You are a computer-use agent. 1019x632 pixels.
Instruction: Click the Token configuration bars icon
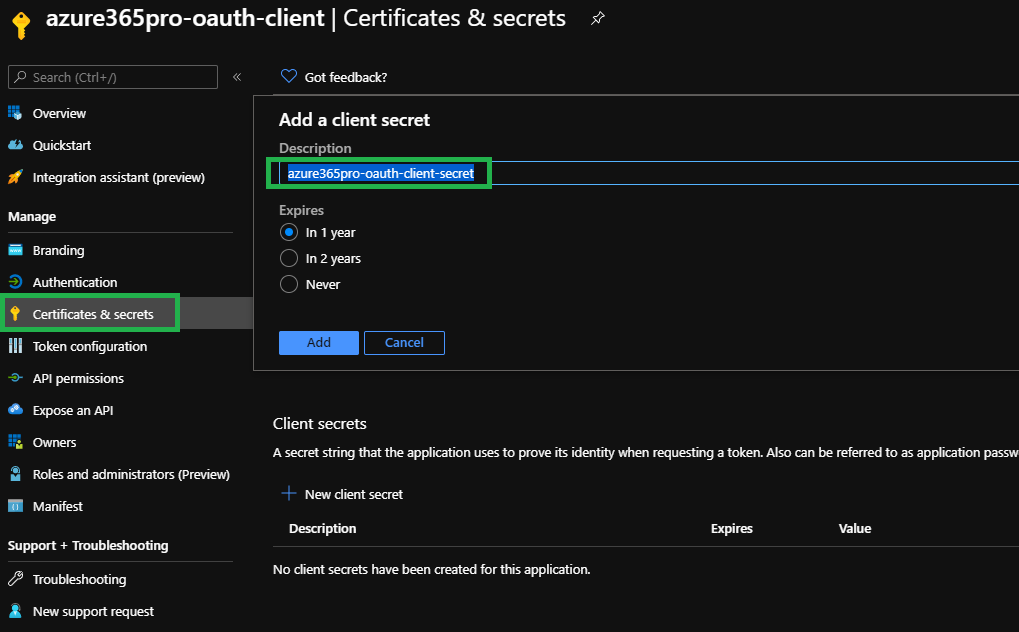pyautogui.click(x=15, y=346)
